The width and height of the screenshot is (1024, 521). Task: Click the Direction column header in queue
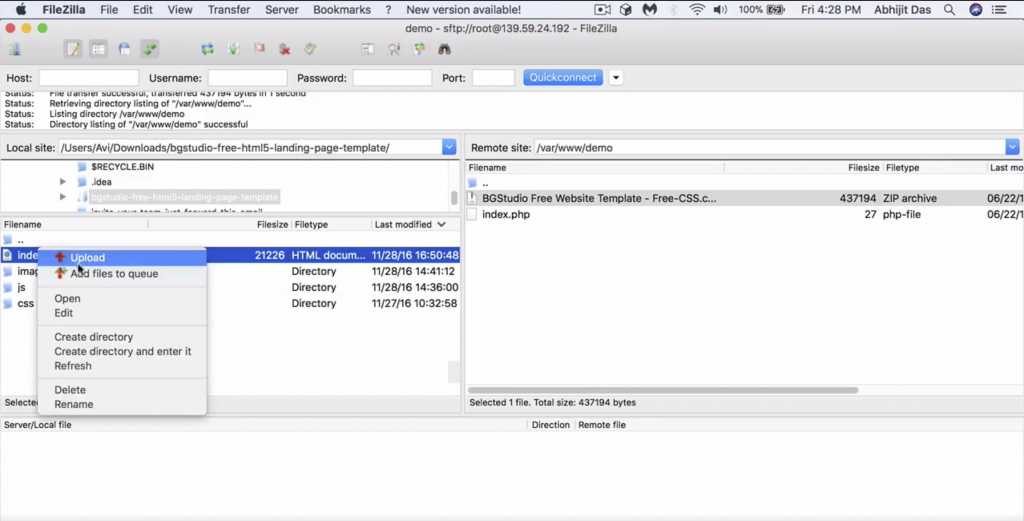pos(551,425)
